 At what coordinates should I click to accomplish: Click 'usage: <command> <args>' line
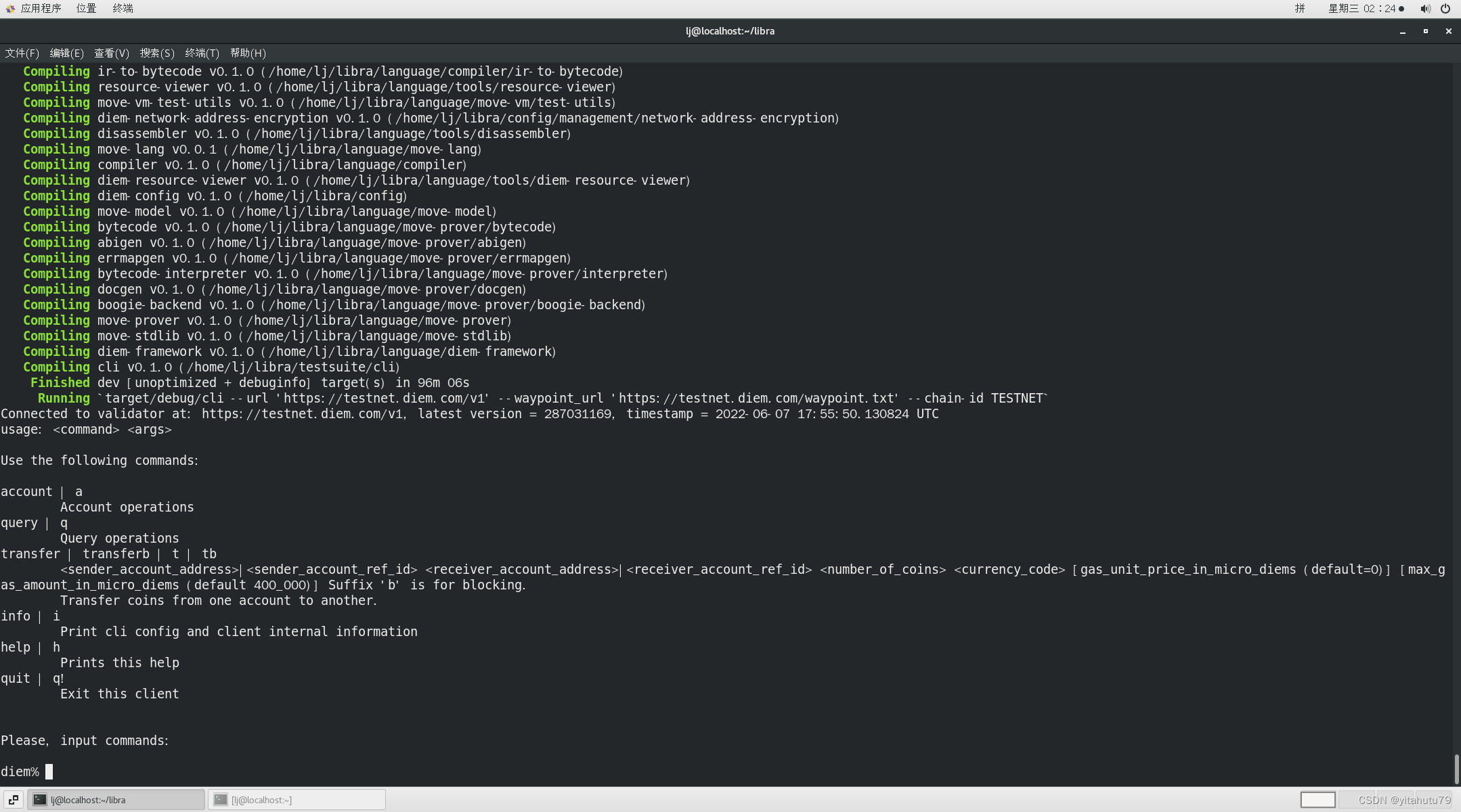pyautogui.click(x=86, y=429)
